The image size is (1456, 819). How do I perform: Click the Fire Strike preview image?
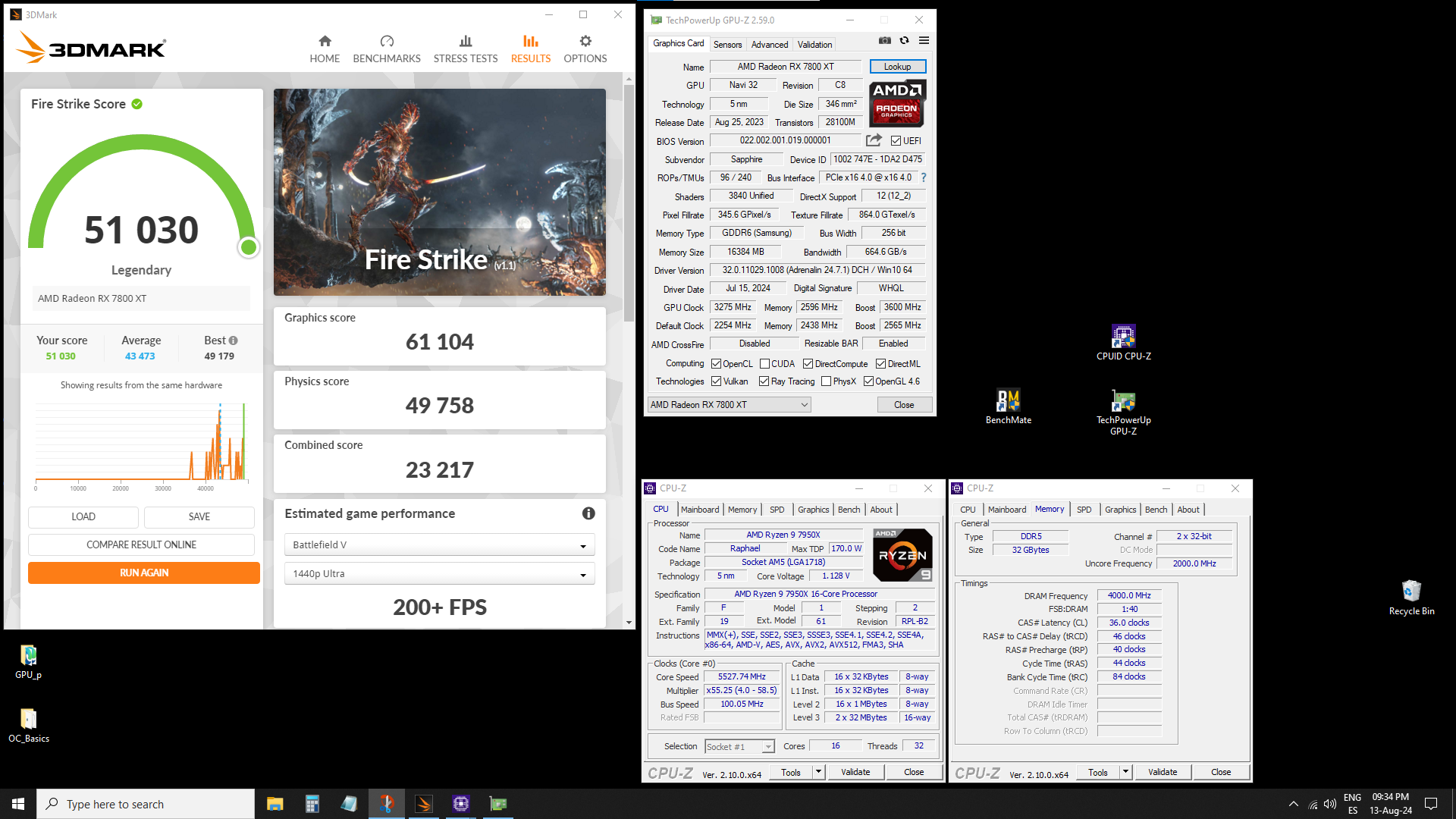tap(439, 192)
